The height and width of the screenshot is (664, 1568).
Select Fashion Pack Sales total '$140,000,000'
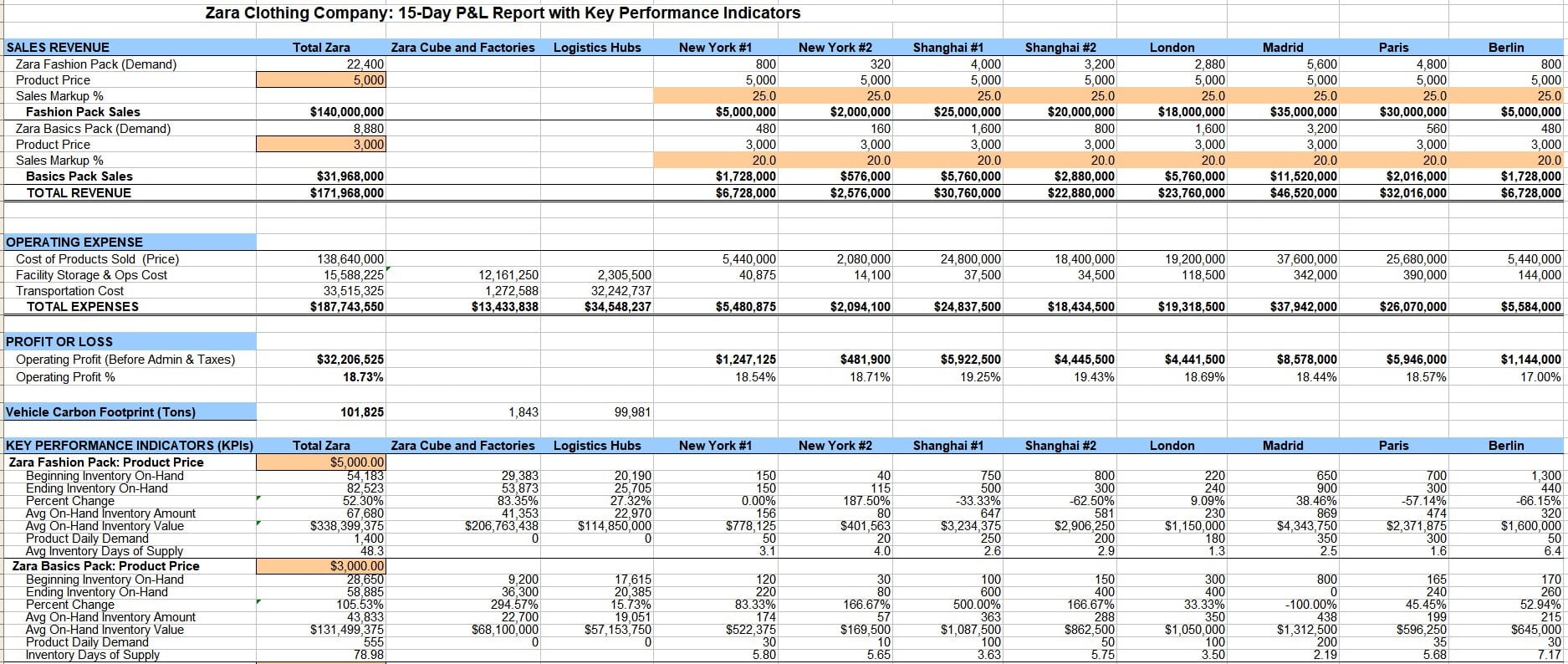(346, 112)
